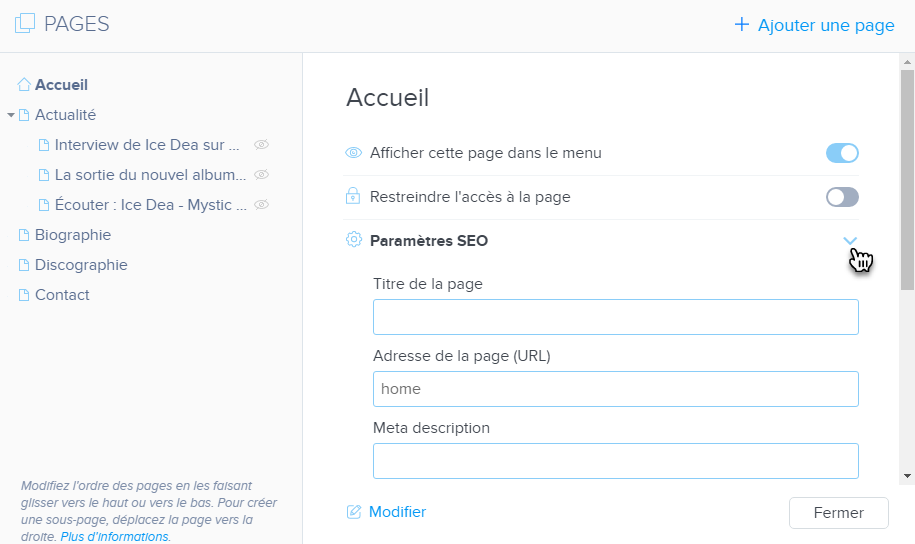
Task: Toggle visibility eye for 'La sortie du nouvel album'
Action: click(262, 175)
